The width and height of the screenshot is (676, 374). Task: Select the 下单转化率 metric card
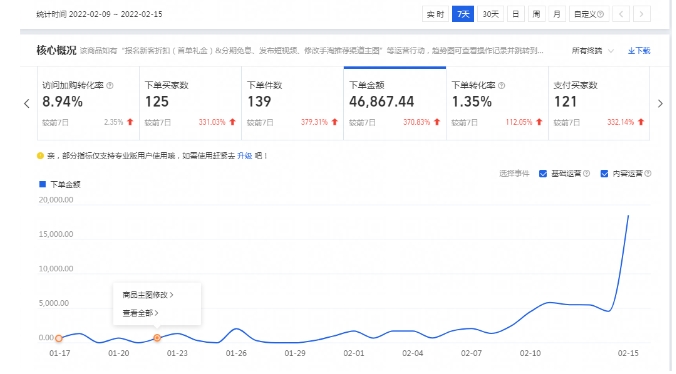498,103
